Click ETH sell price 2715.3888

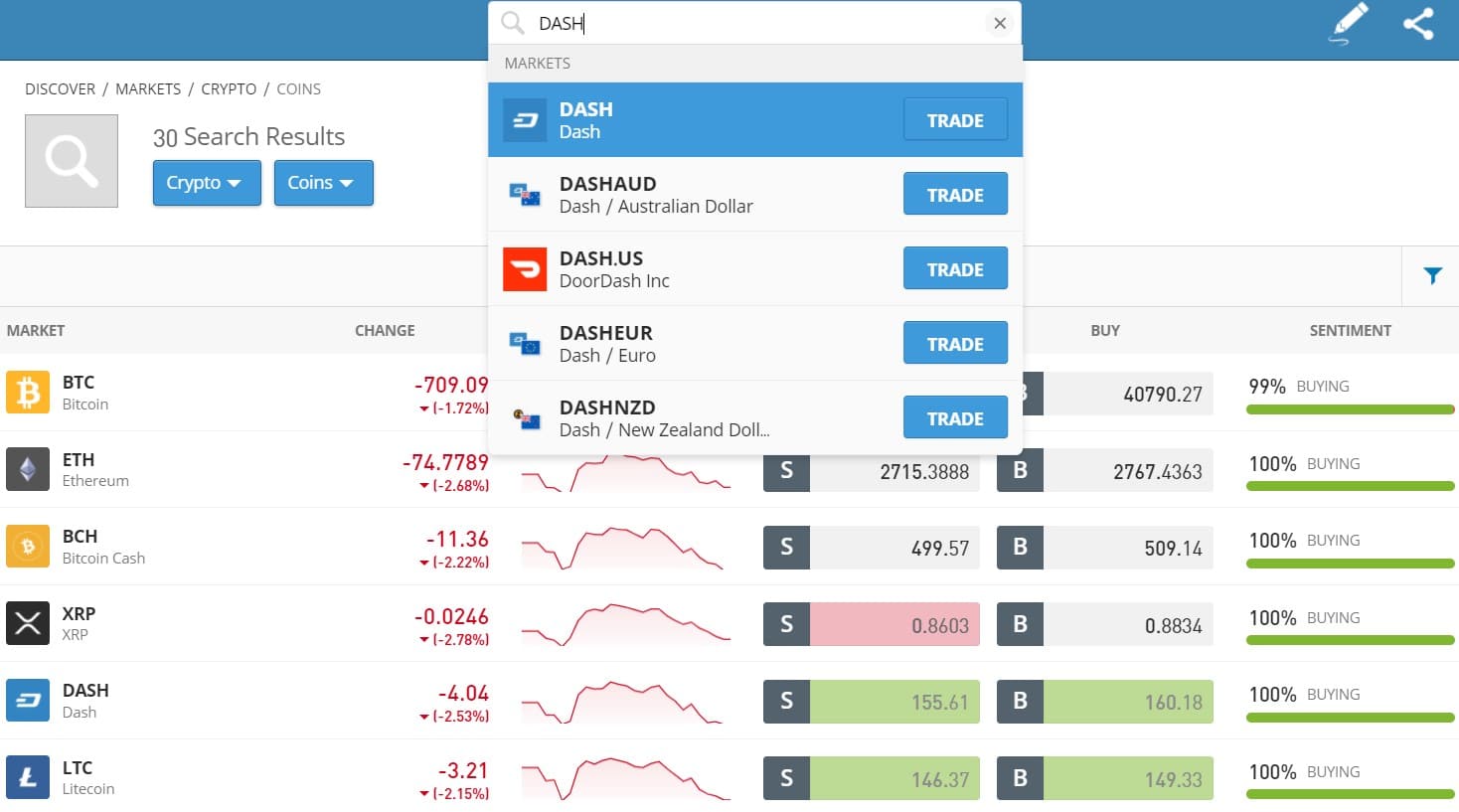(x=894, y=471)
